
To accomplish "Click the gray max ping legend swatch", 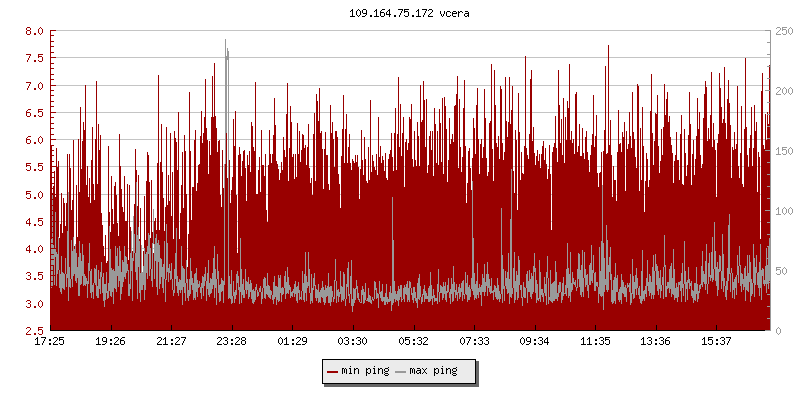I will 401,371.
